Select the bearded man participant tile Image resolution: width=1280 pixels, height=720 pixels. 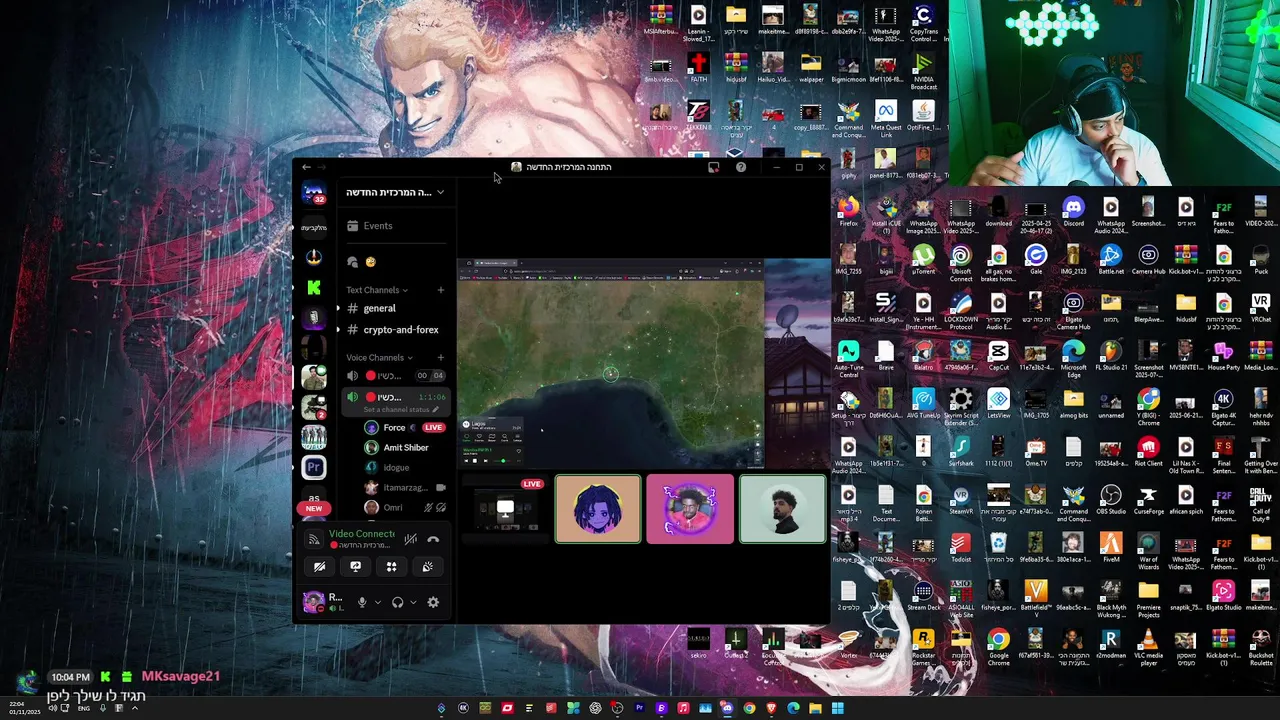click(x=783, y=509)
